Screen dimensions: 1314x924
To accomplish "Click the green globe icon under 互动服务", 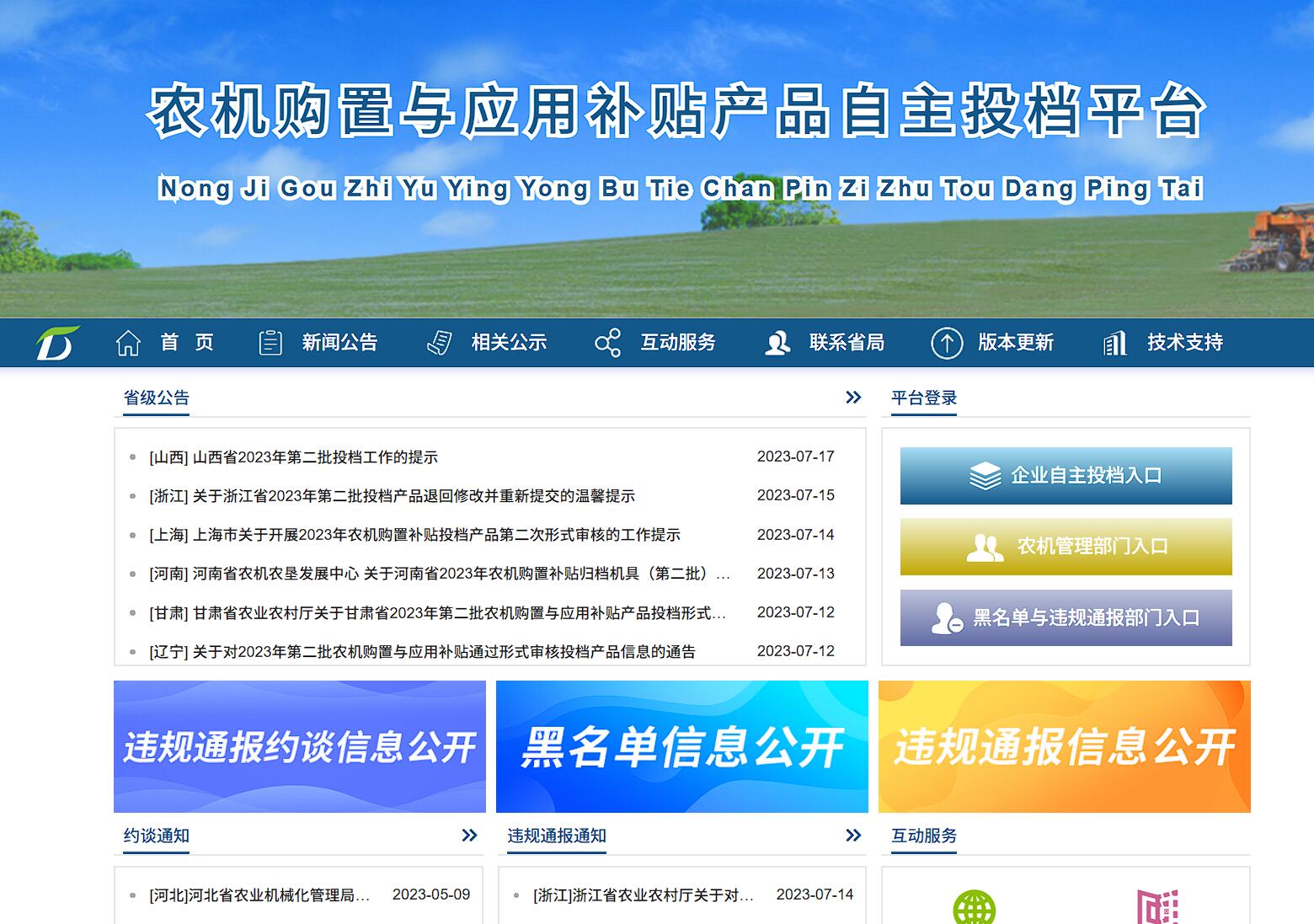I will click(973, 908).
